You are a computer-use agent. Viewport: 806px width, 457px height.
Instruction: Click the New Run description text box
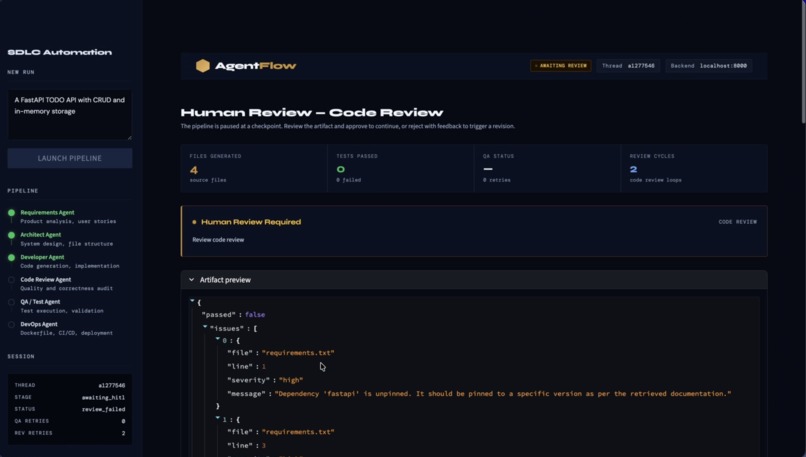(69, 115)
